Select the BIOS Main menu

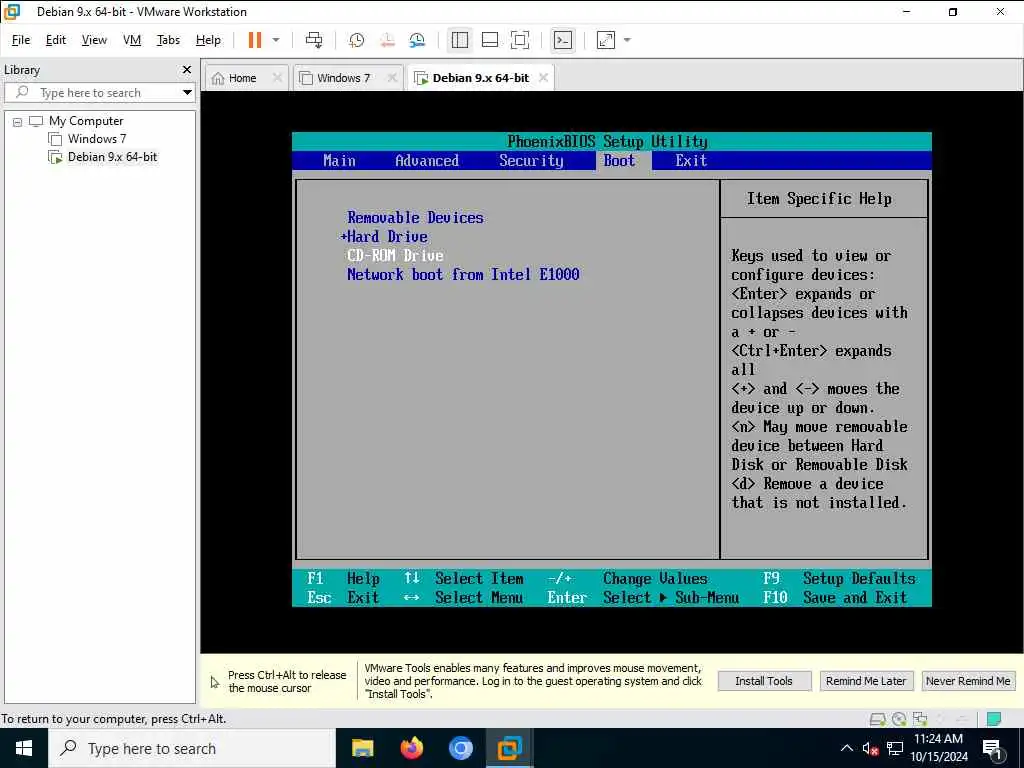tap(340, 161)
